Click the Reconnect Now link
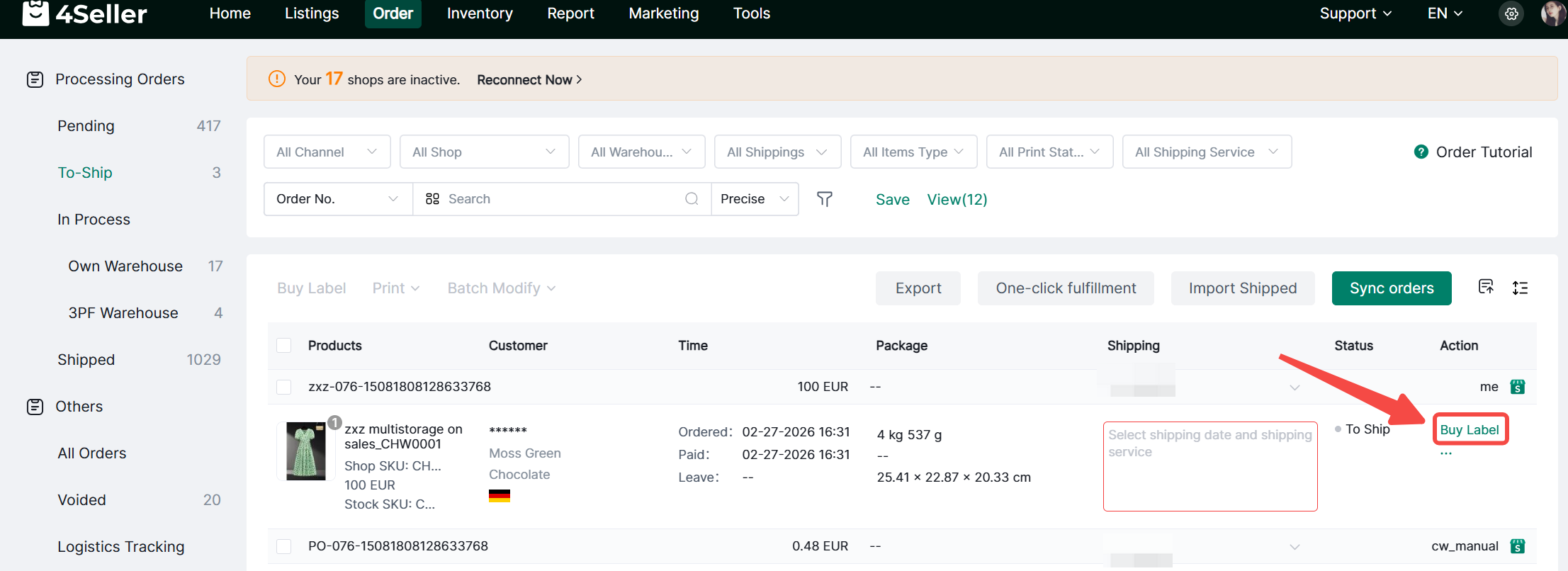The height and width of the screenshot is (571, 1568). pyautogui.click(x=529, y=80)
